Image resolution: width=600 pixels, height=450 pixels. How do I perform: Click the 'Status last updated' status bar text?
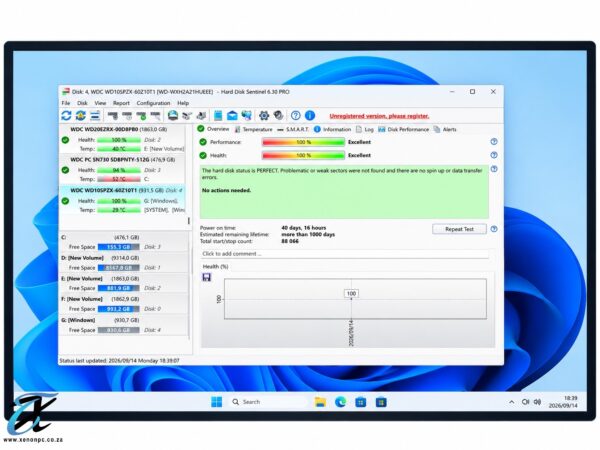point(119,360)
